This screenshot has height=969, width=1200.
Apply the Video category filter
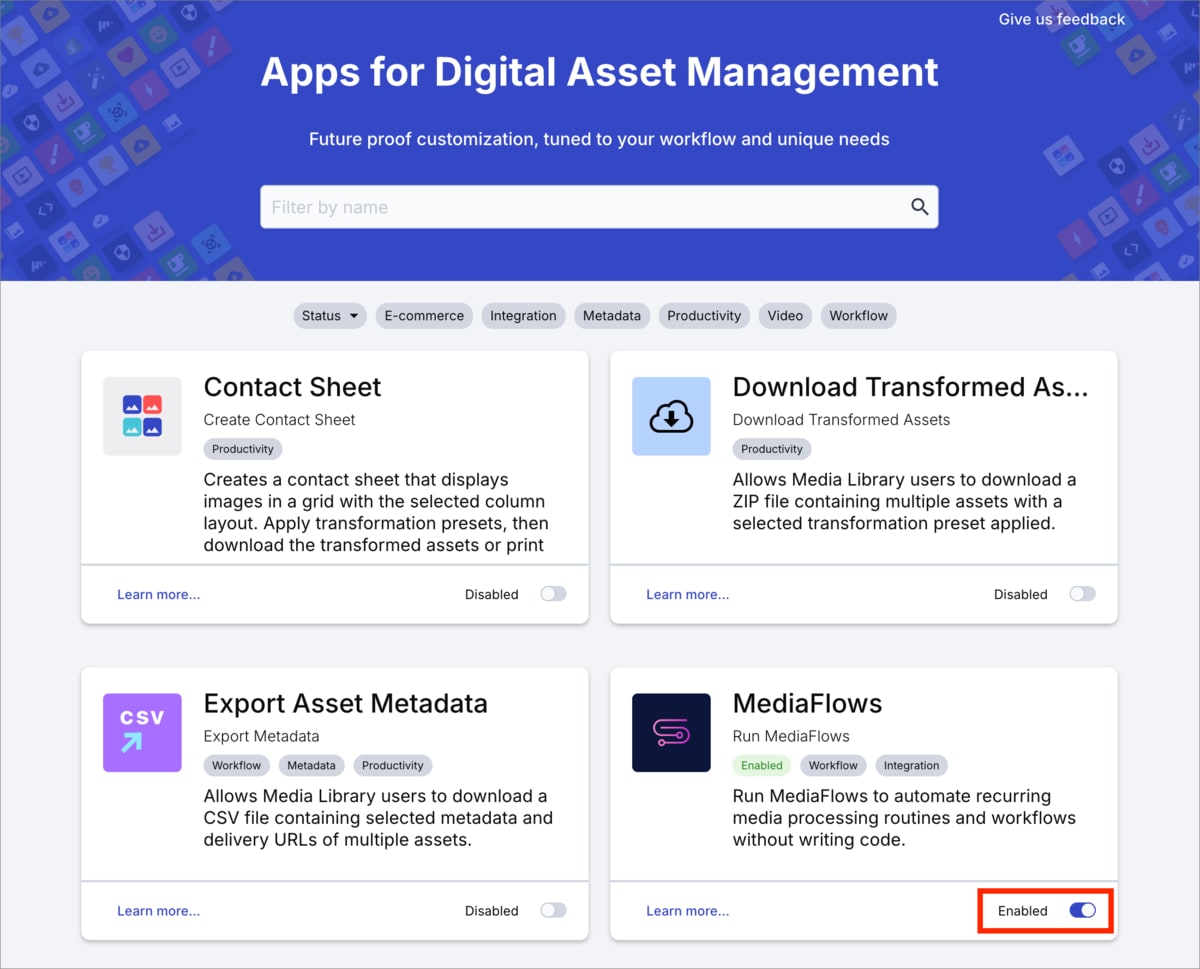tap(785, 315)
